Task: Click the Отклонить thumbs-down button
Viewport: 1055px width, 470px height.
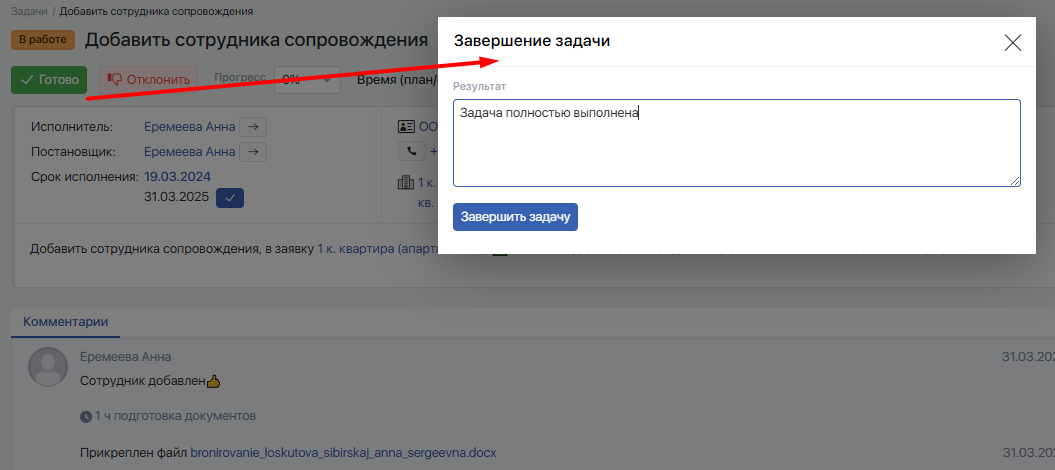Action: (x=148, y=80)
